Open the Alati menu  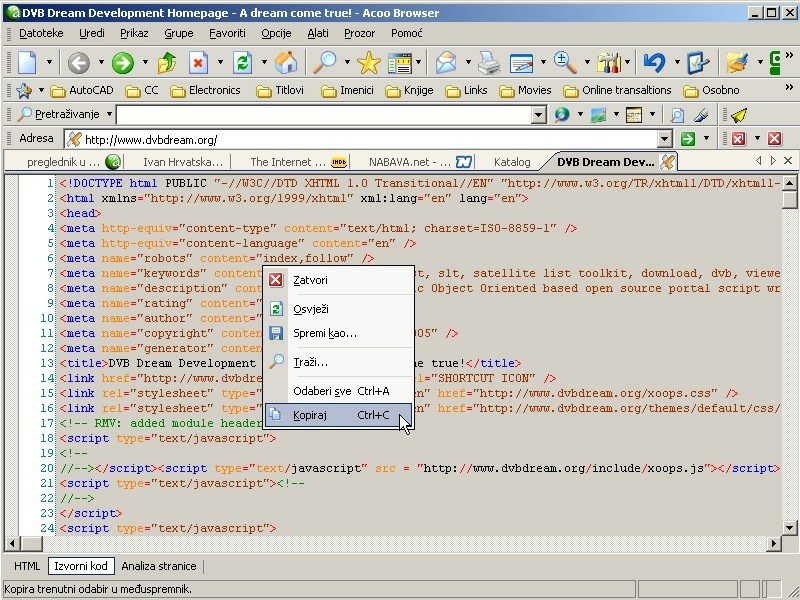(x=318, y=34)
